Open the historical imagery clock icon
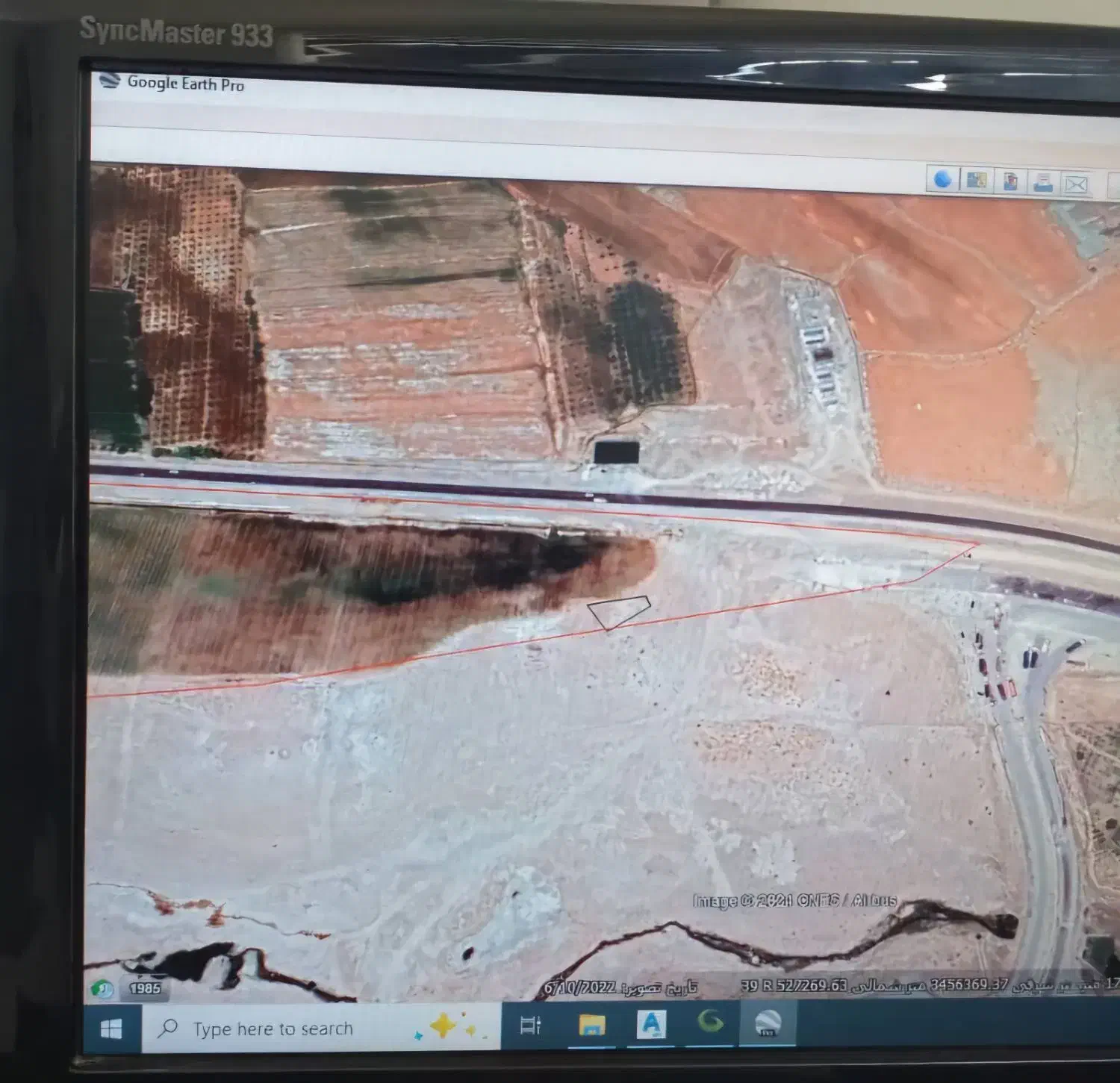The width and height of the screenshot is (1120, 1083). point(102,989)
